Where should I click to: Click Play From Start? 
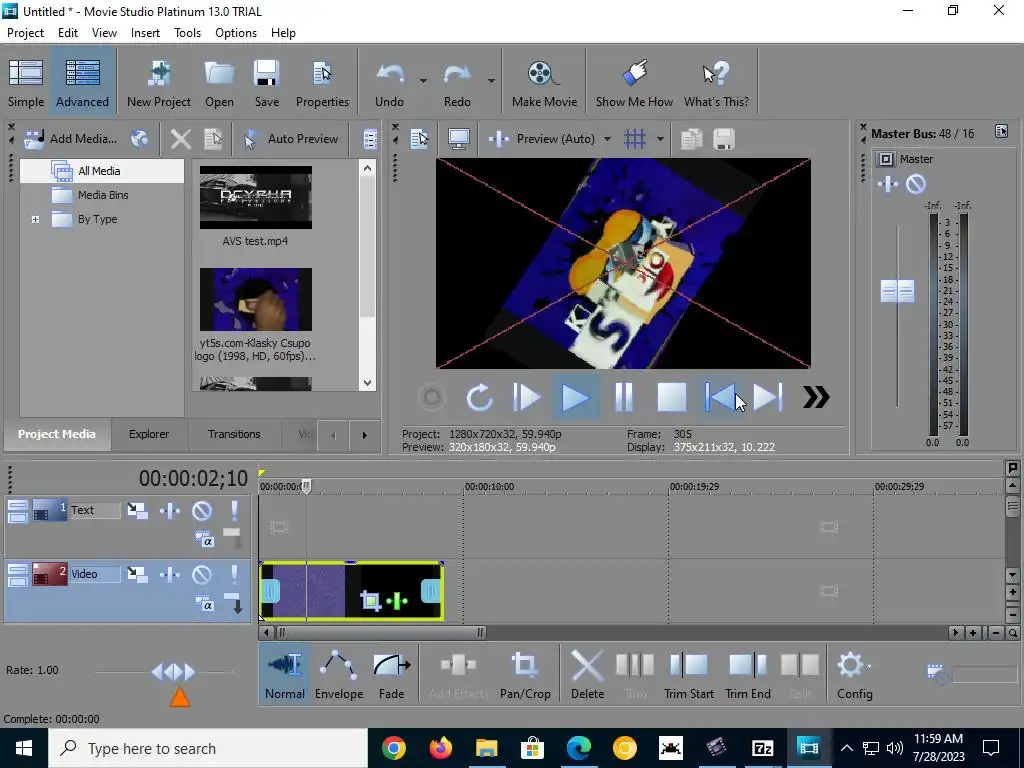526,397
